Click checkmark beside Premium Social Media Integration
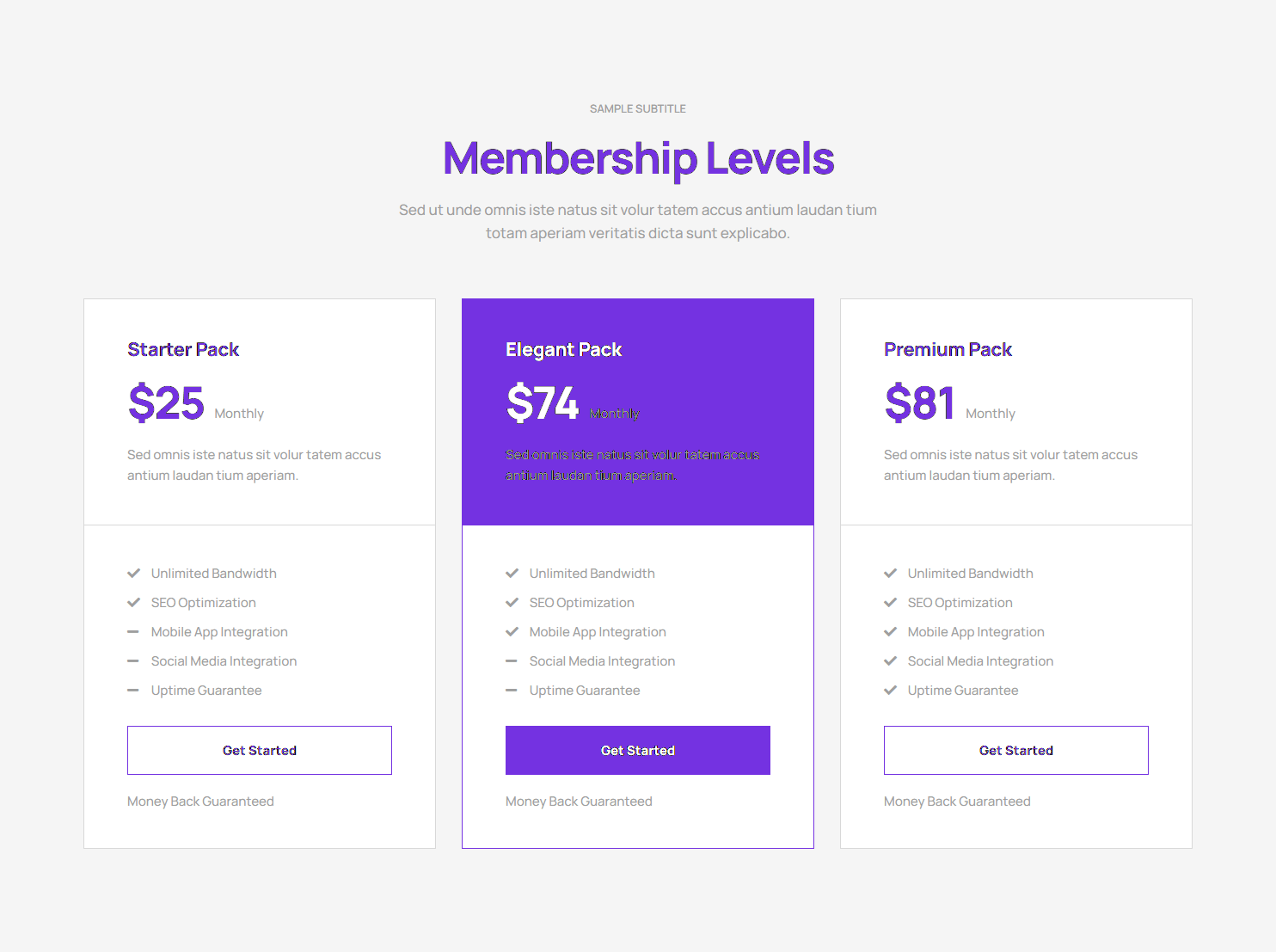The height and width of the screenshot is (952, 1276). click(x=890, y=661)
